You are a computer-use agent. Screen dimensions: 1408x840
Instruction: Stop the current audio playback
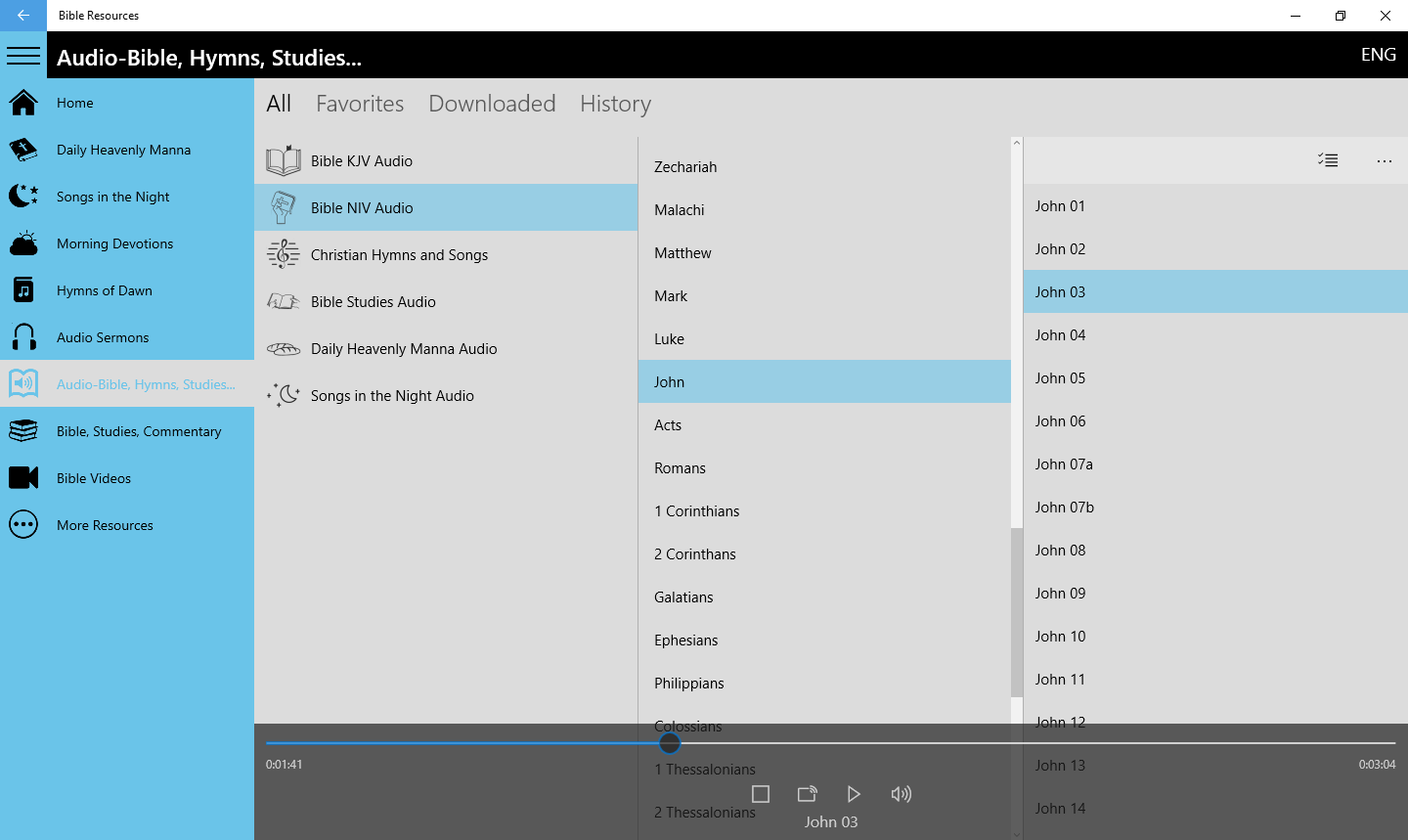pos(760,794)
